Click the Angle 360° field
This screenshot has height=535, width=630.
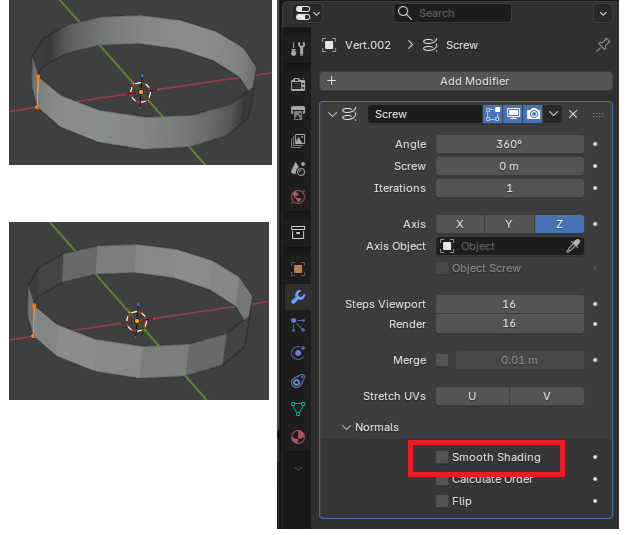[x=509, y=144]
